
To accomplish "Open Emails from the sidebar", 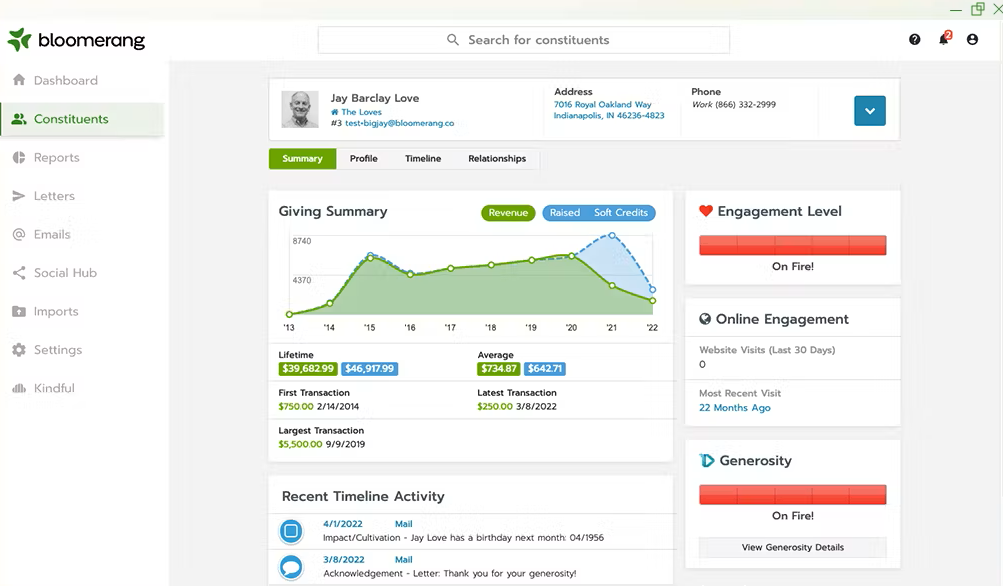I will (52, 234).
